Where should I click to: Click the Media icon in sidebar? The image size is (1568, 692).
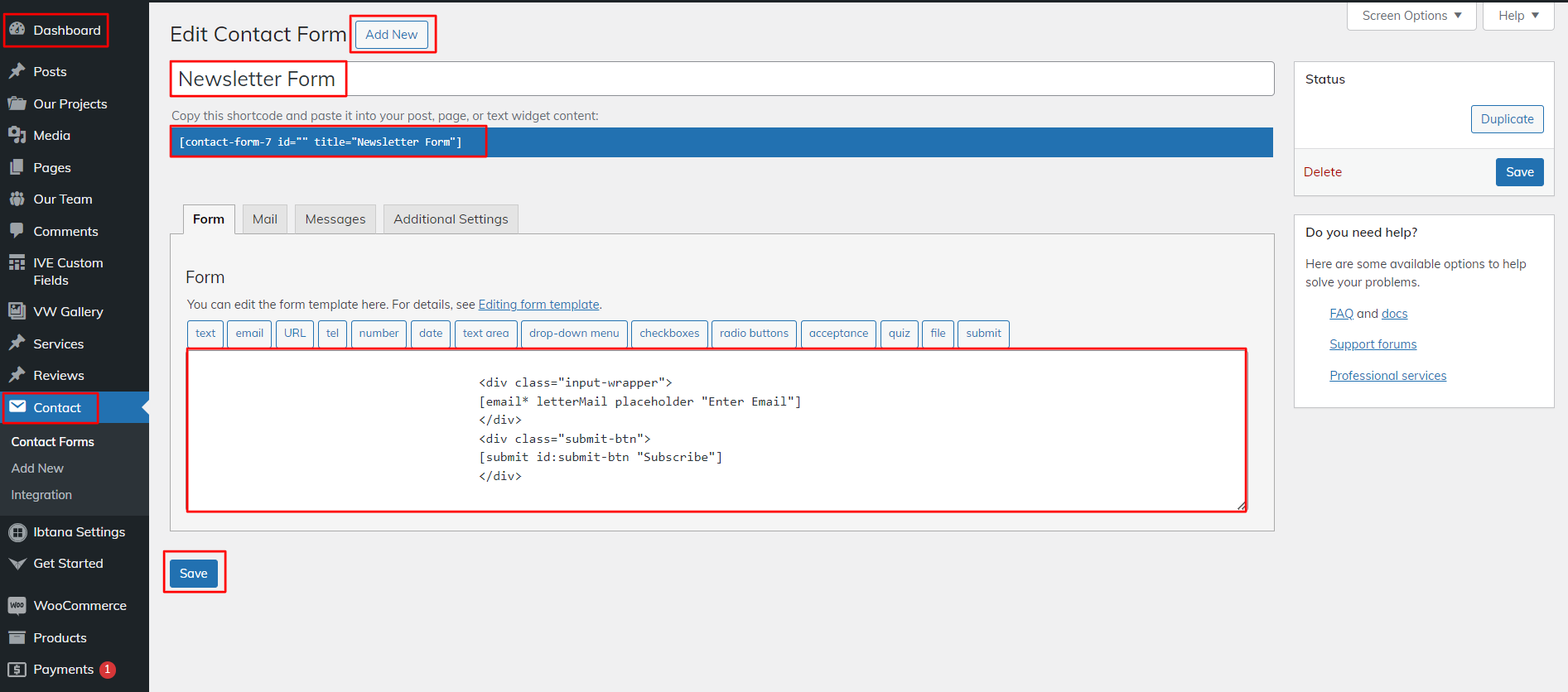coord(17,135)
